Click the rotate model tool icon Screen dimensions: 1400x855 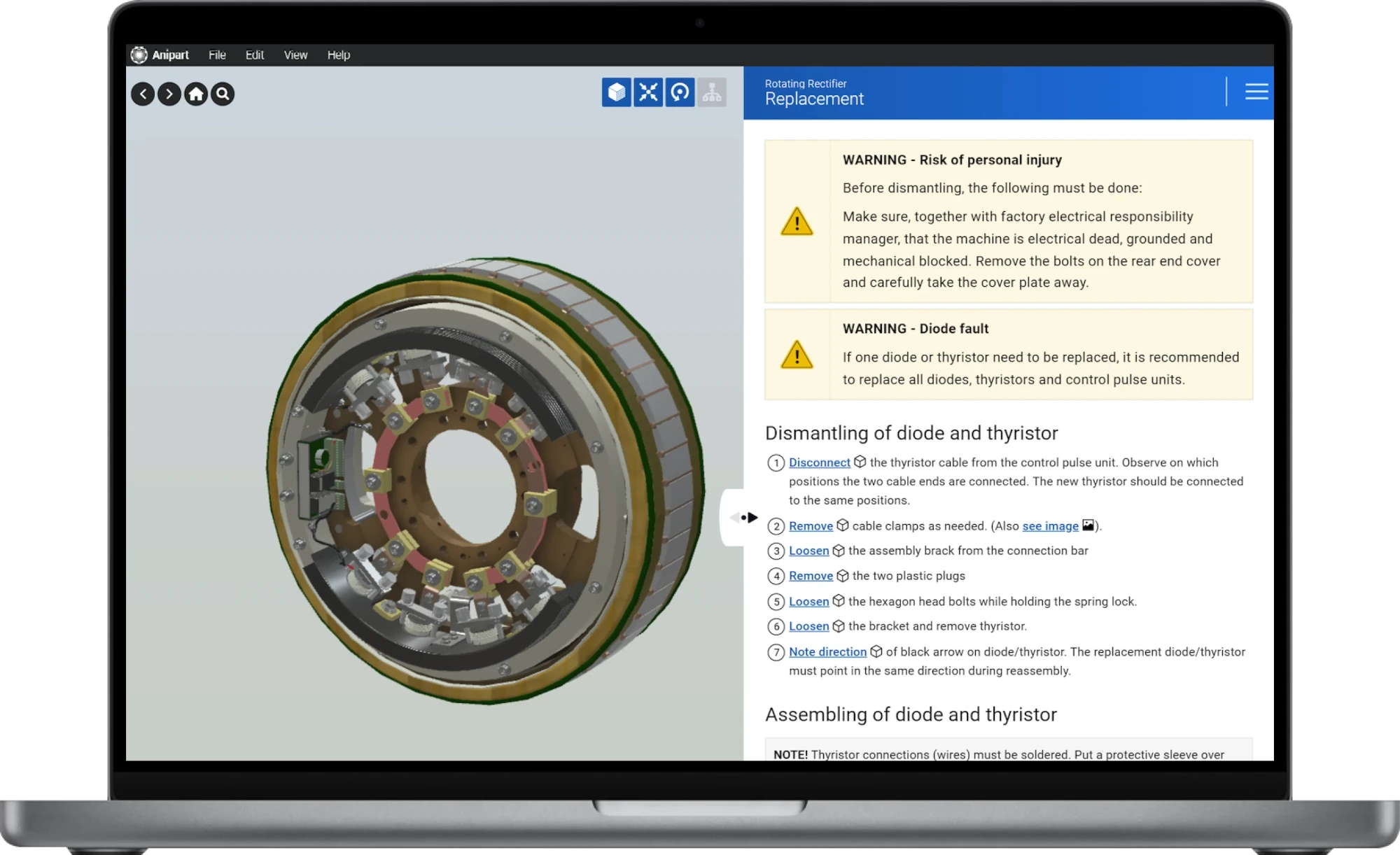[680, 92]
